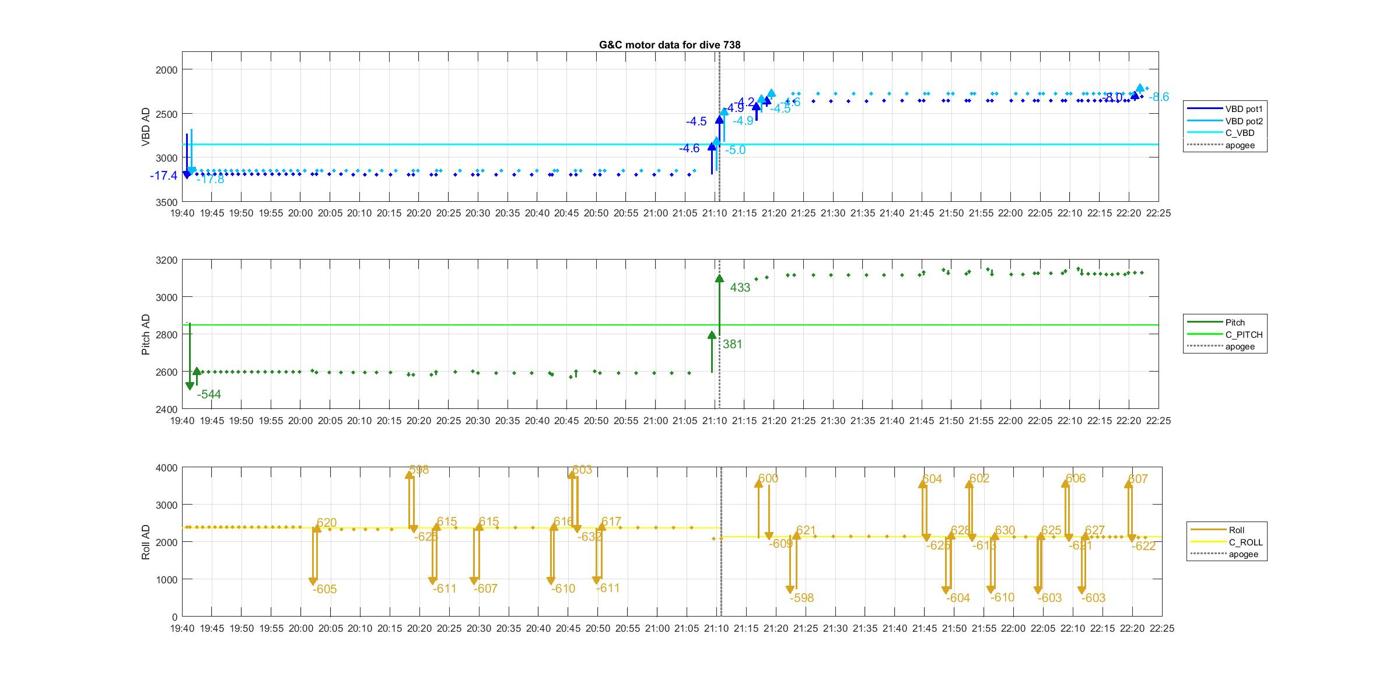This screenshot has height=693, width=1400.
Task: Click the '607' label in the Roll plot
Action: point(1139,480)
